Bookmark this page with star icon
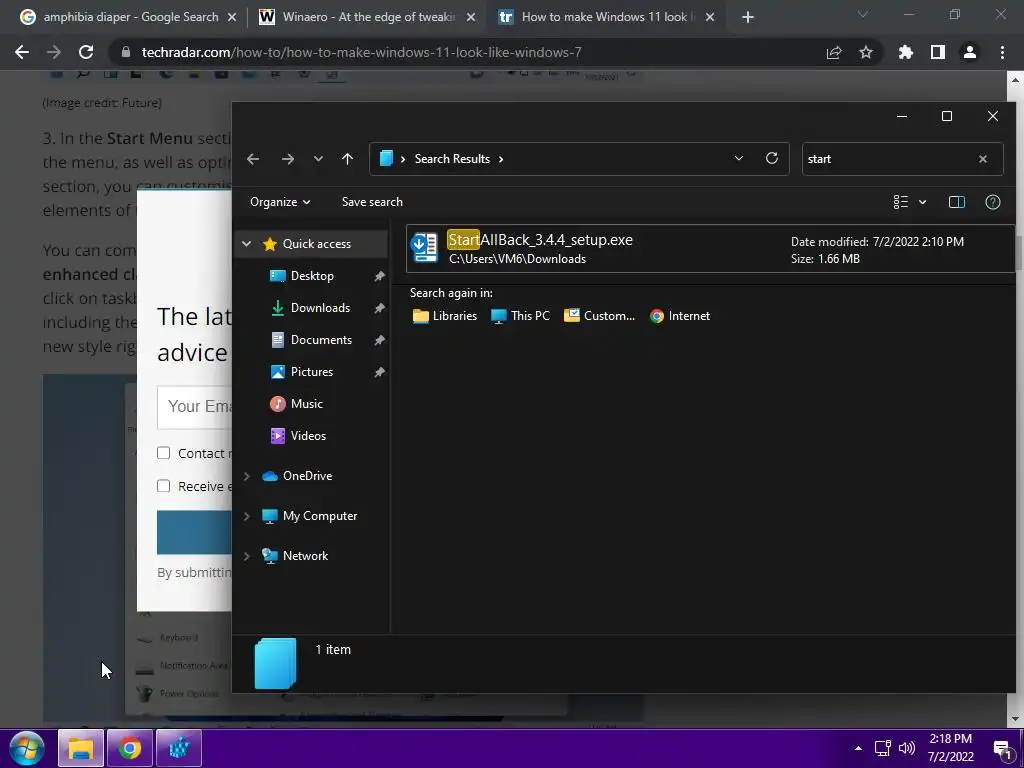1024x768 pixels. 866,52
